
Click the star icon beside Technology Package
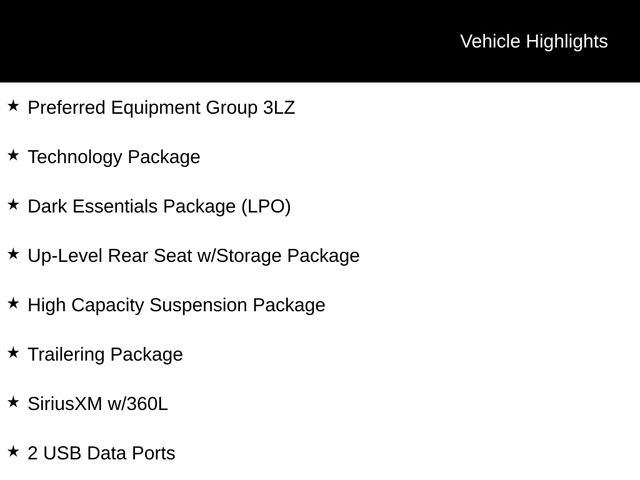point(13,155)
